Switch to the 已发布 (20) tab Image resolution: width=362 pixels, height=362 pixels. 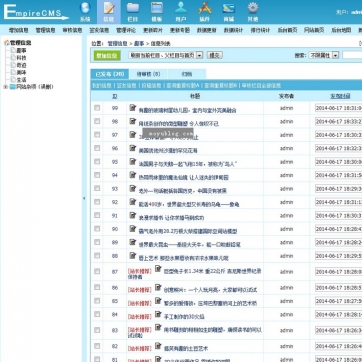pyautogui.click(x=109, y=74)
